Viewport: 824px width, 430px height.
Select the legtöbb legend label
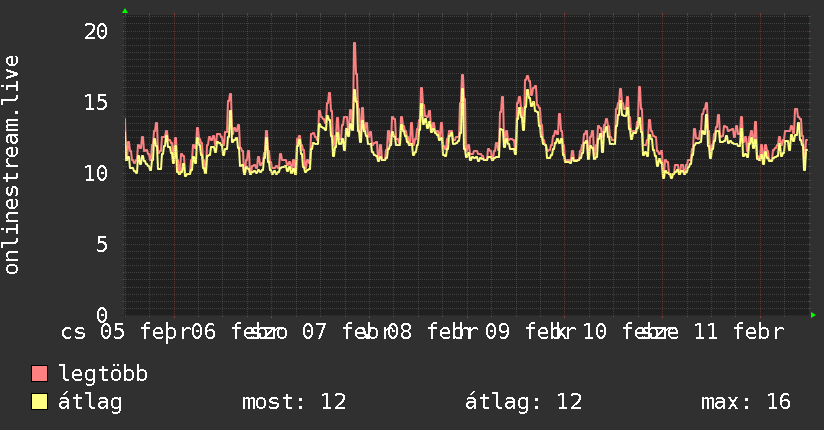click(x=103, y=373)
